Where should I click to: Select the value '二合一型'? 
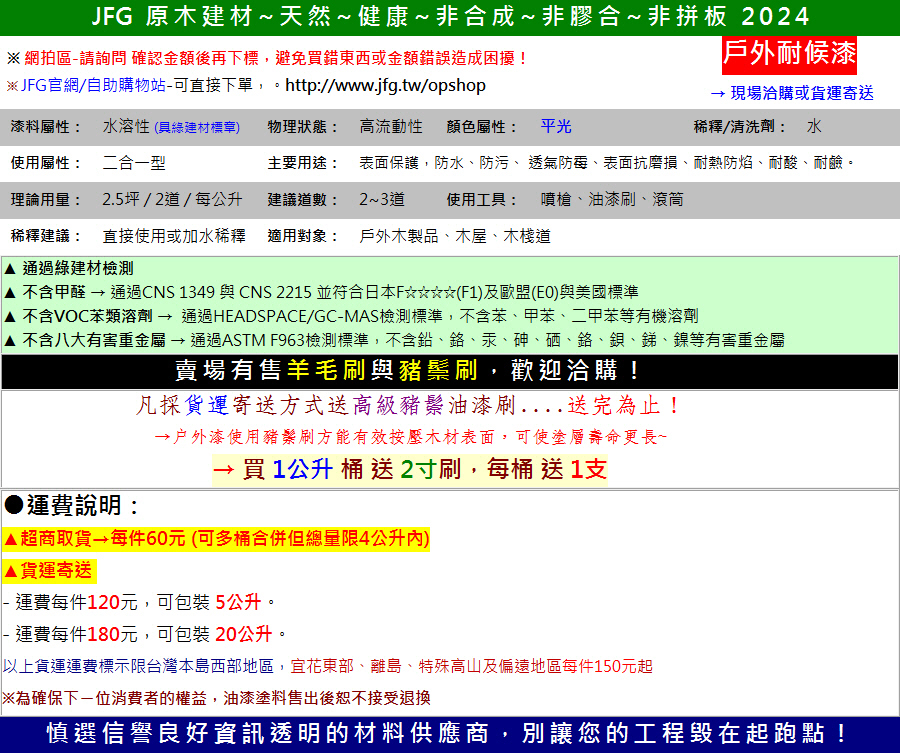pyautogui.click(x=134, y=163)
